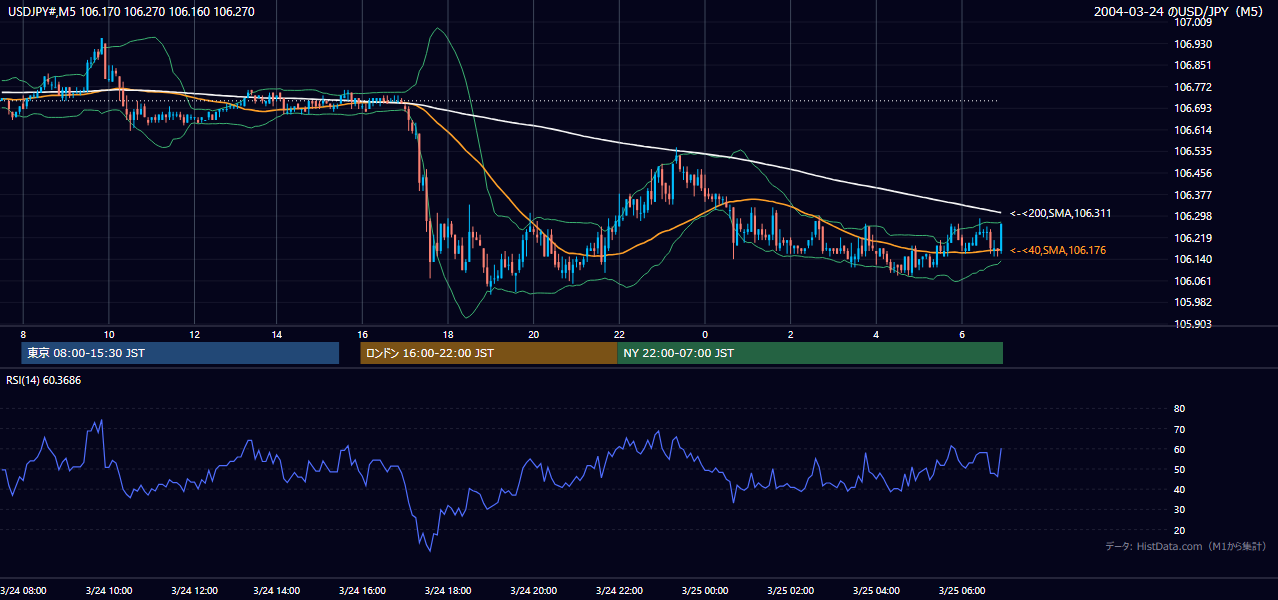Click the 3/25 06:00 date axis label
The image size is (1278, 600).
click(x=961, y=590)
